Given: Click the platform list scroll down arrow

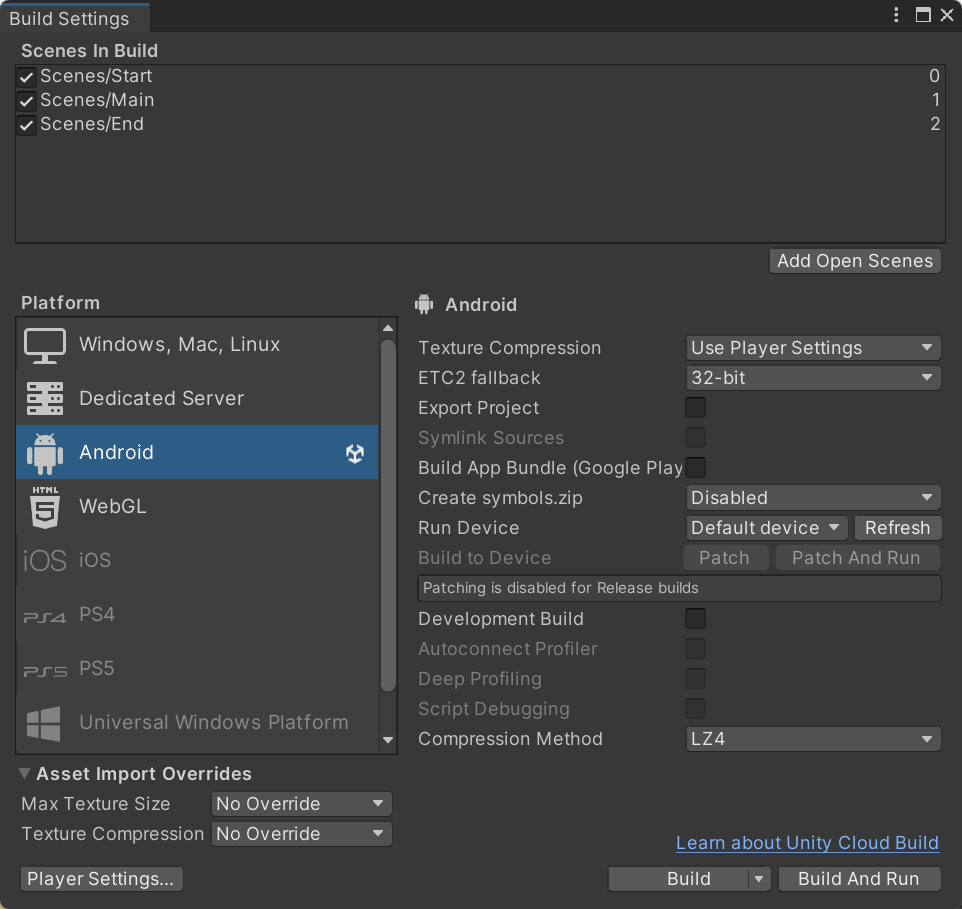Looking at the screenshot, I should [388, 741].
